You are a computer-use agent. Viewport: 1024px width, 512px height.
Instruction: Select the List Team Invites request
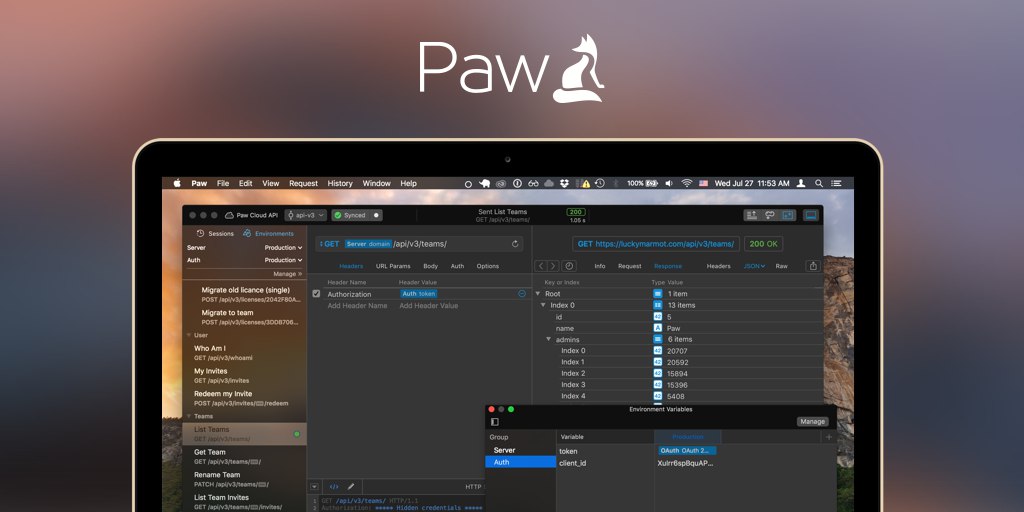246,502
